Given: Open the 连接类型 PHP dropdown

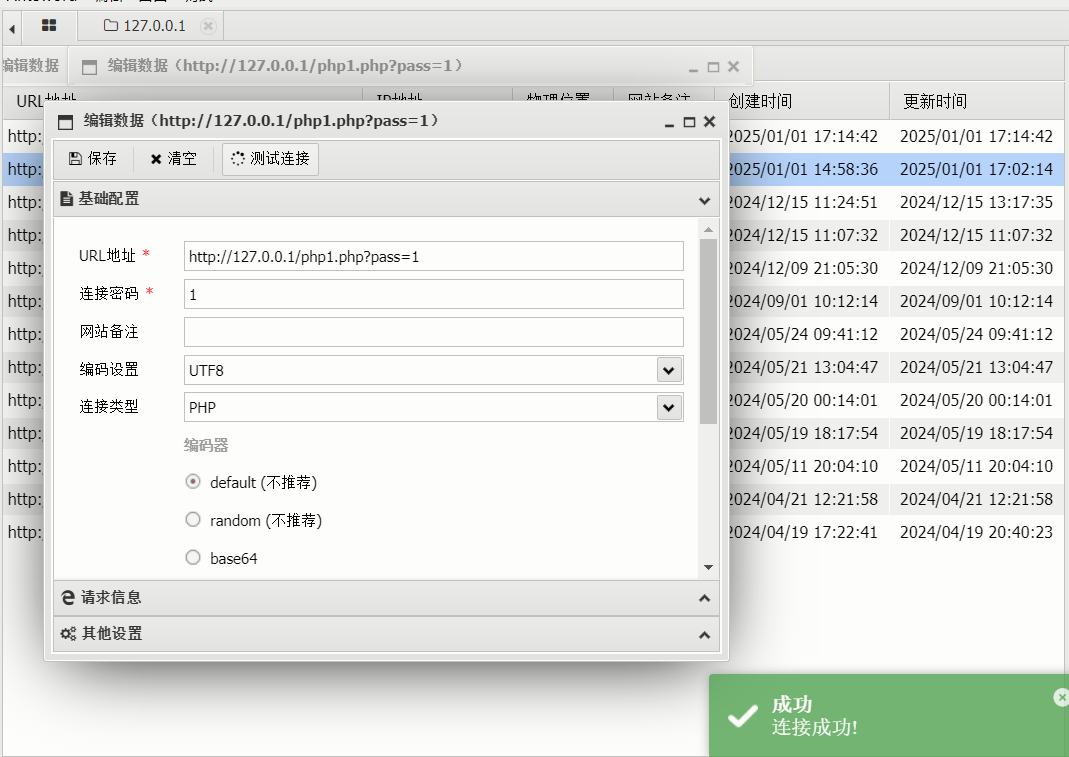Looking at the screenshot, I should [x=668, y=408].
